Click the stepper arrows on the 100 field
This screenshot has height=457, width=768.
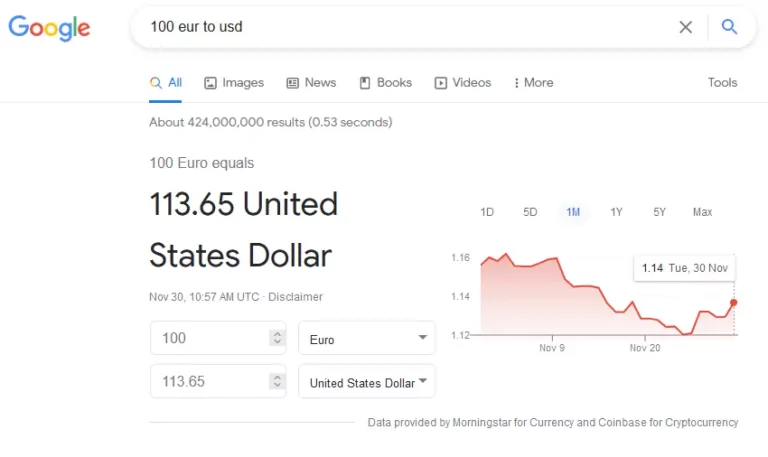tap(277, 337)
